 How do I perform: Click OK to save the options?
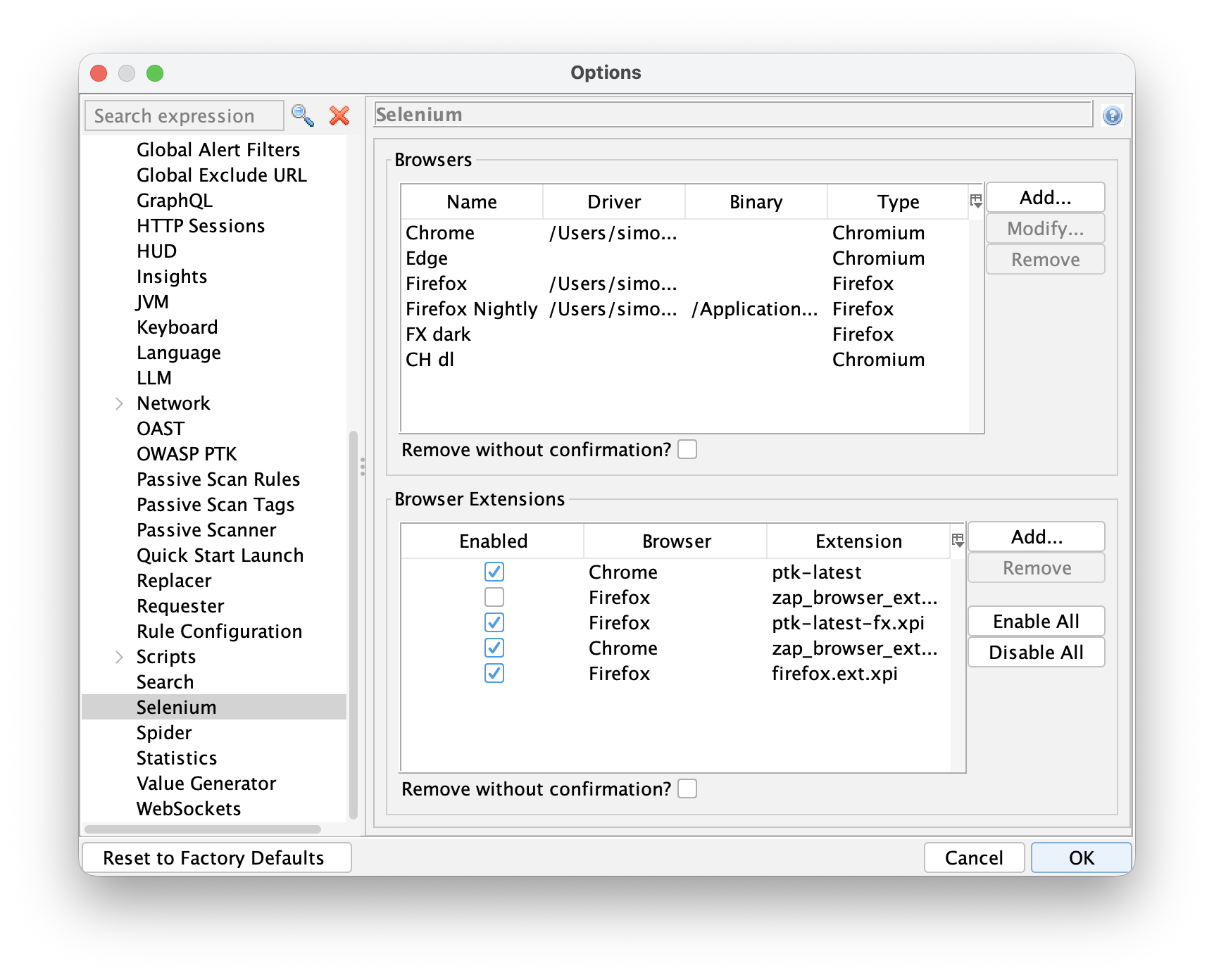point(1081,857)
